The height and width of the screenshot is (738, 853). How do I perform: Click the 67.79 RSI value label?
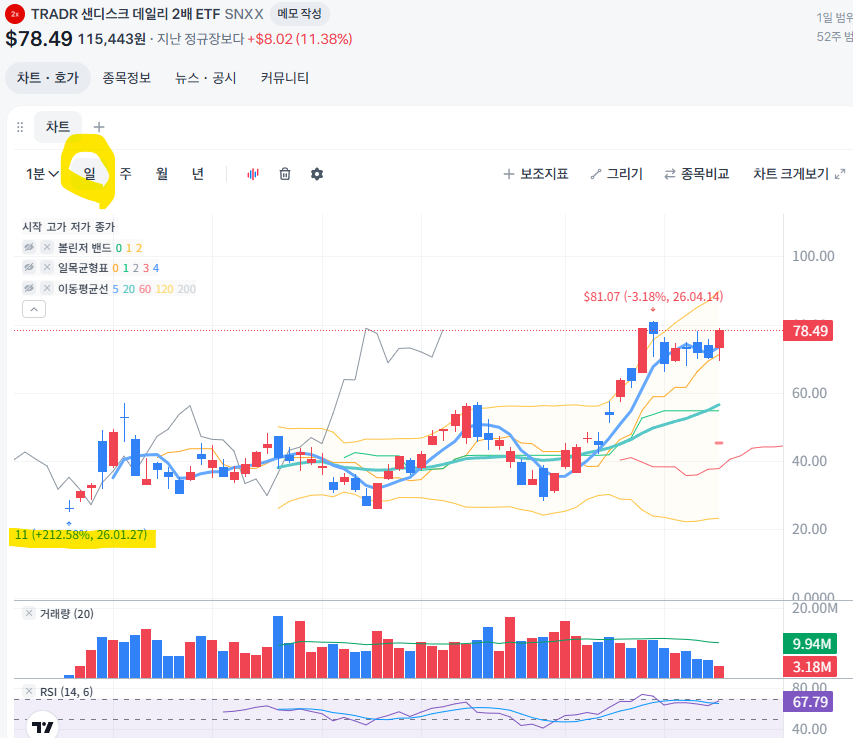808,702
